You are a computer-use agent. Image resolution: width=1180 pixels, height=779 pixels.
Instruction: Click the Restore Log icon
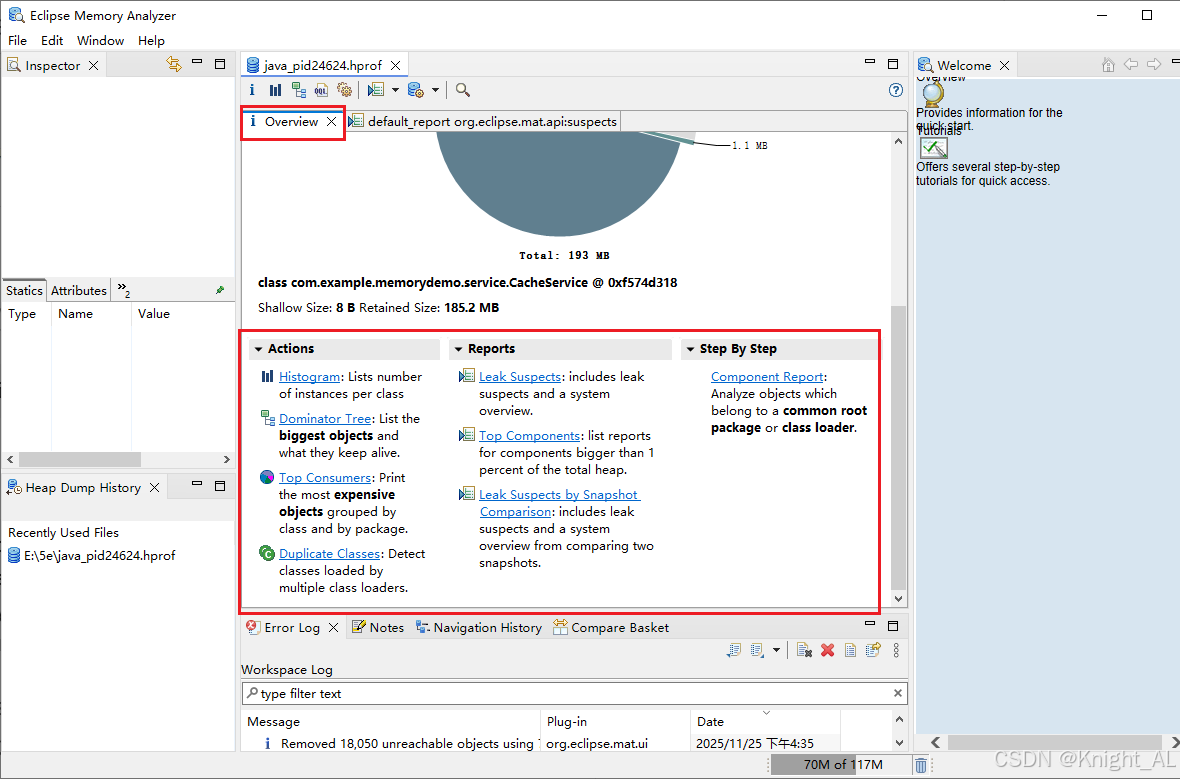[x=873, y=650]
